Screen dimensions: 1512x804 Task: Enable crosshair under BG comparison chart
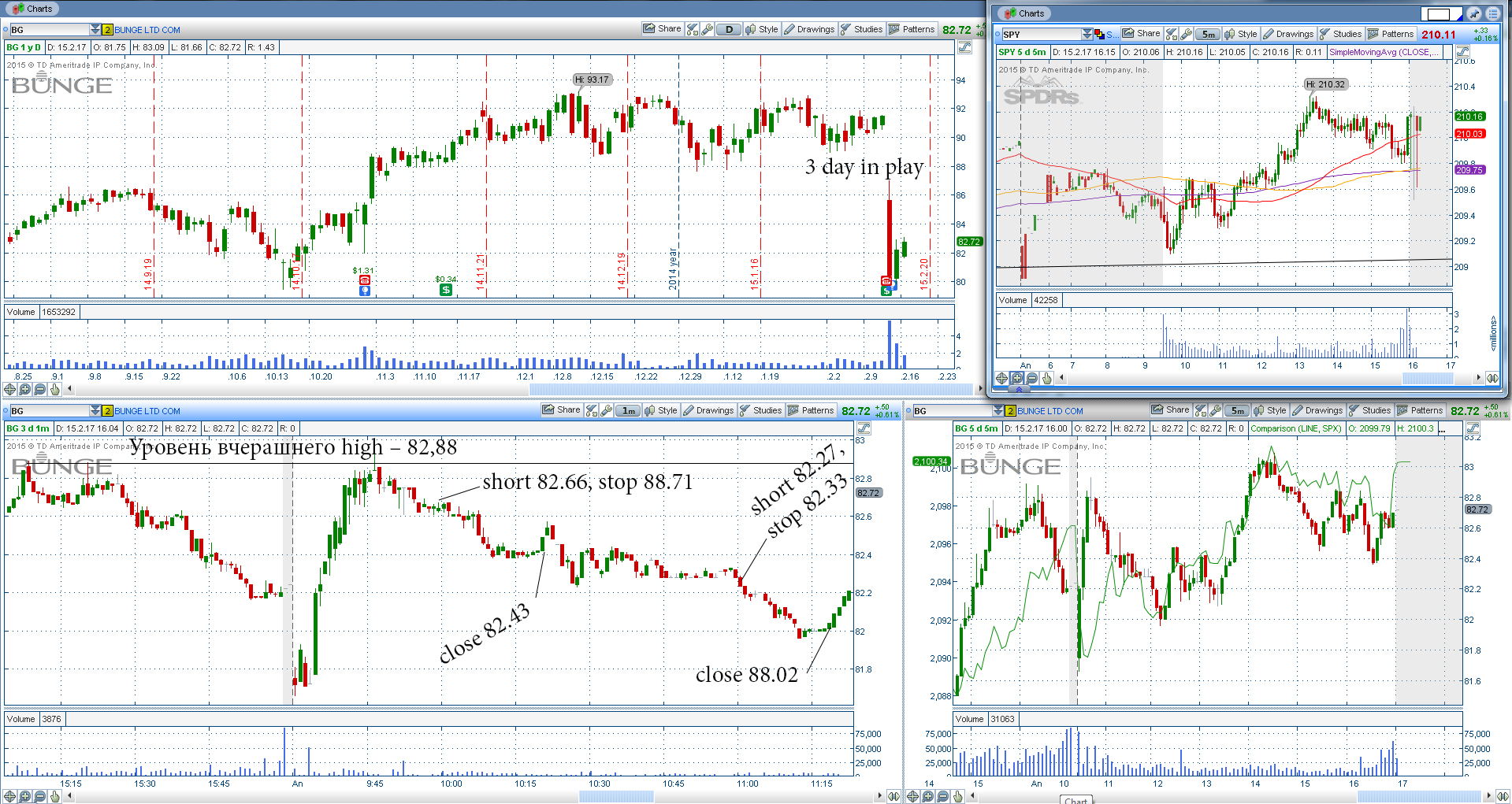pyautogui.click(x=912, y=796)
